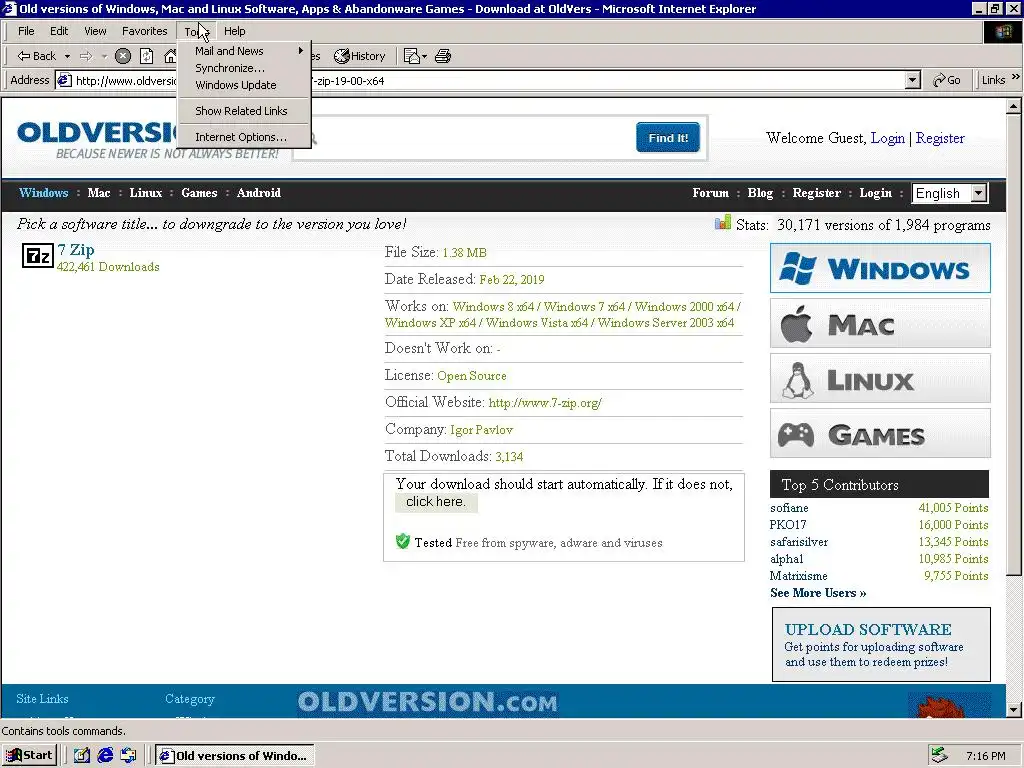Click the Mac apple logo in sidebar
Image resolution: width=1024 pixels, height=768 pixels.
click(797, 324)
